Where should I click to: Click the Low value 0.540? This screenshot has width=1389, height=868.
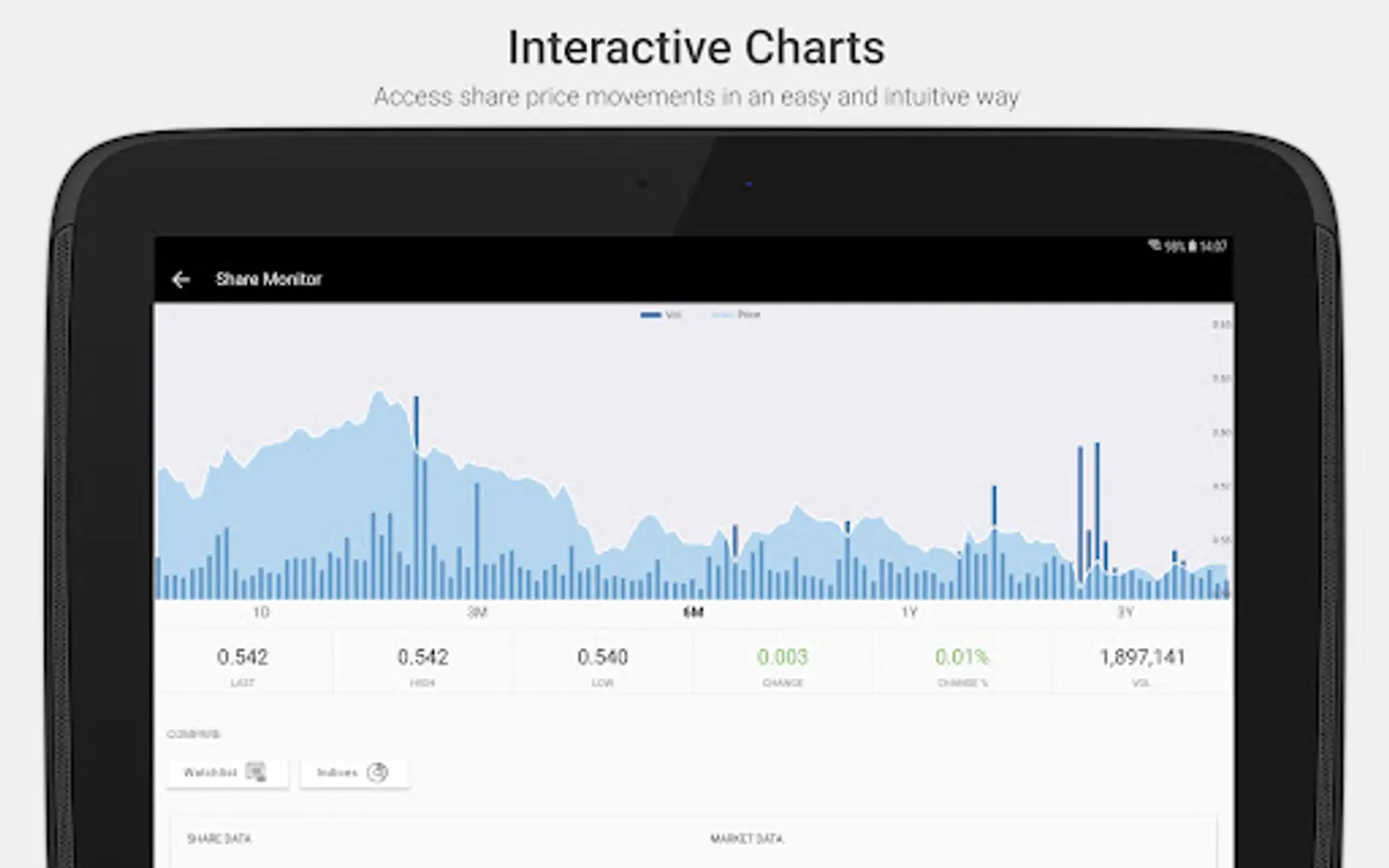click(603, 657)
